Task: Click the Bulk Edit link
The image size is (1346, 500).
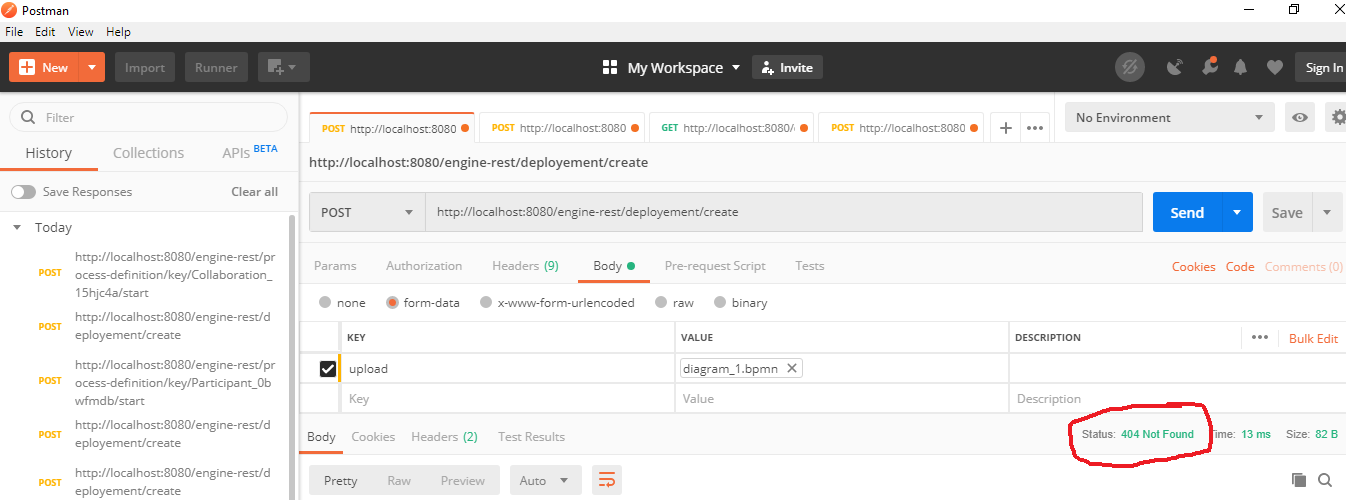Action: [1313, 338]
